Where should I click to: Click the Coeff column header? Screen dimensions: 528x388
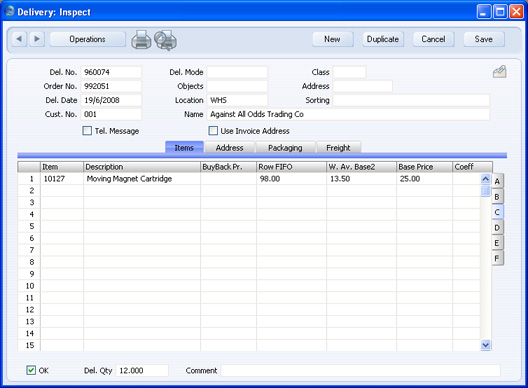(x=472, y=167)
